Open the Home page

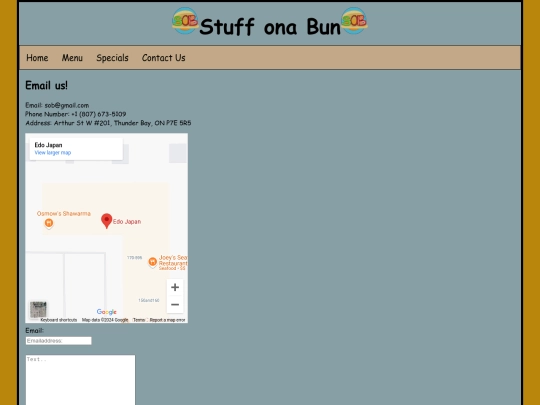click(37, 58)
